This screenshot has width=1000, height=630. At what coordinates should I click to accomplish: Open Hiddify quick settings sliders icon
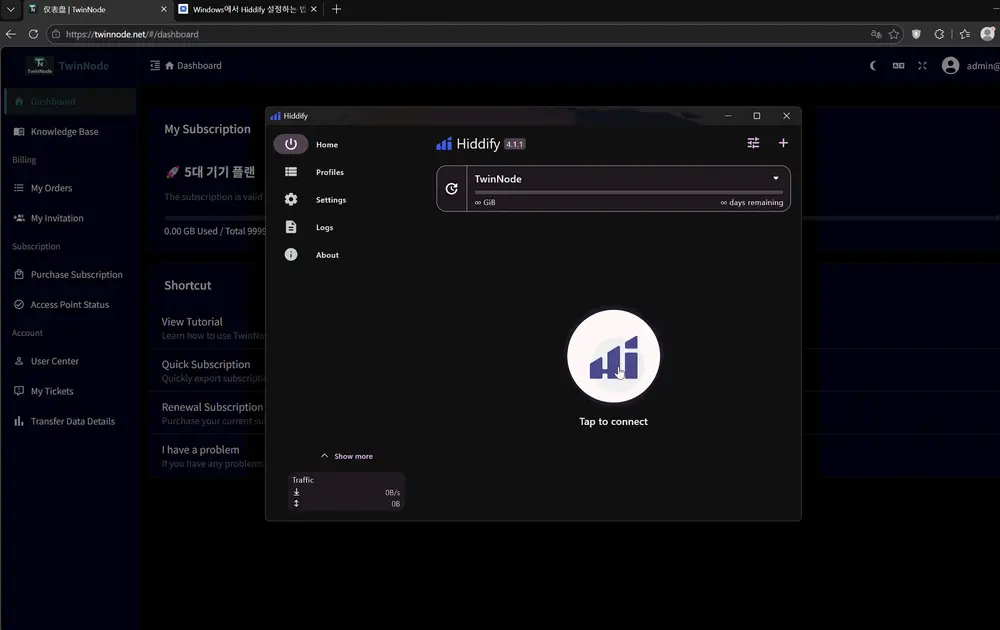pos(753,143)
